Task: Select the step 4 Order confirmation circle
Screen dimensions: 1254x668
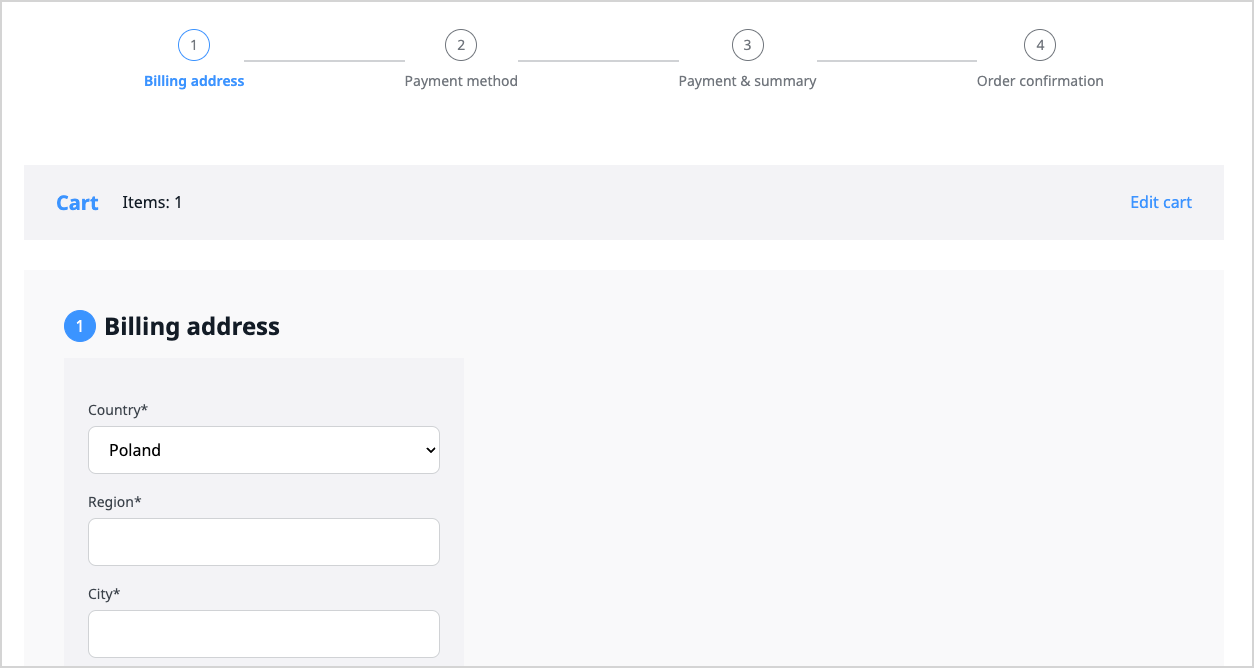Action: 1040,44
